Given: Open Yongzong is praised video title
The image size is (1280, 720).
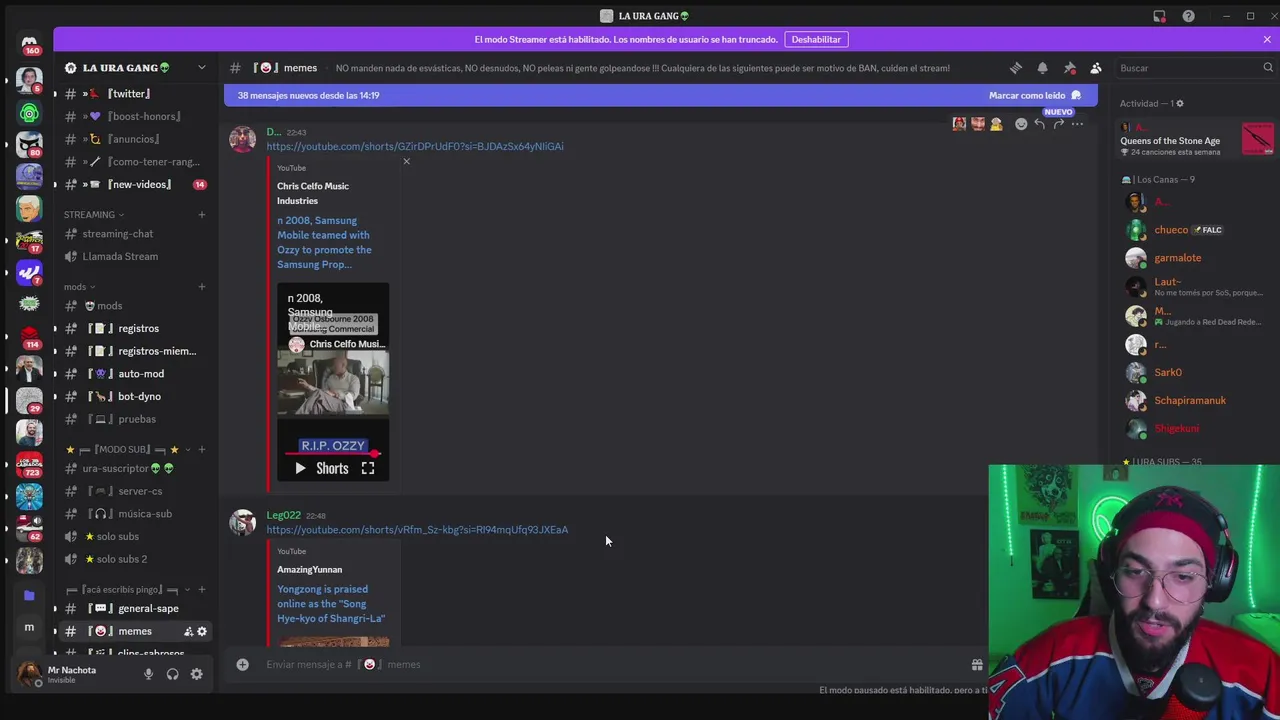Looking at the screenshot, I should (x=331, y=604).
